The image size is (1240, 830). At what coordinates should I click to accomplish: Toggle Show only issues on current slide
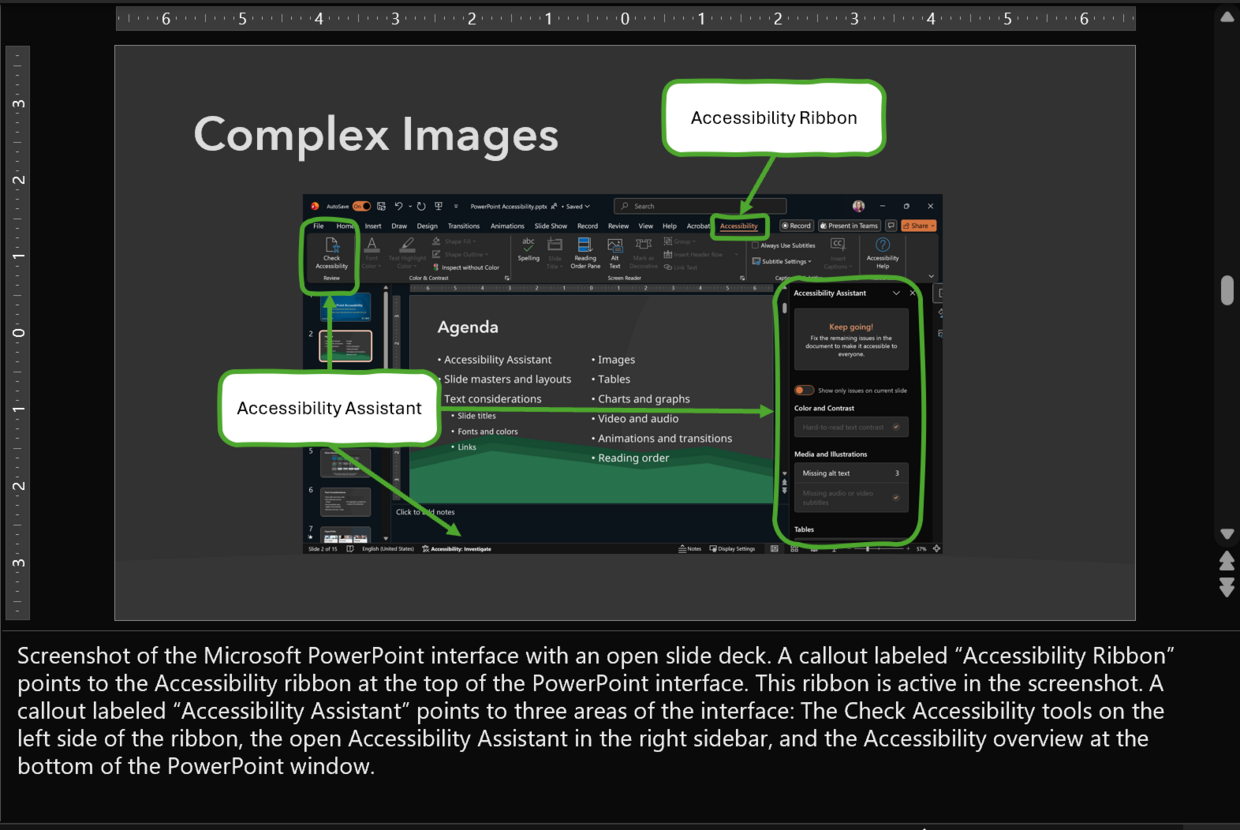(803, 390)
